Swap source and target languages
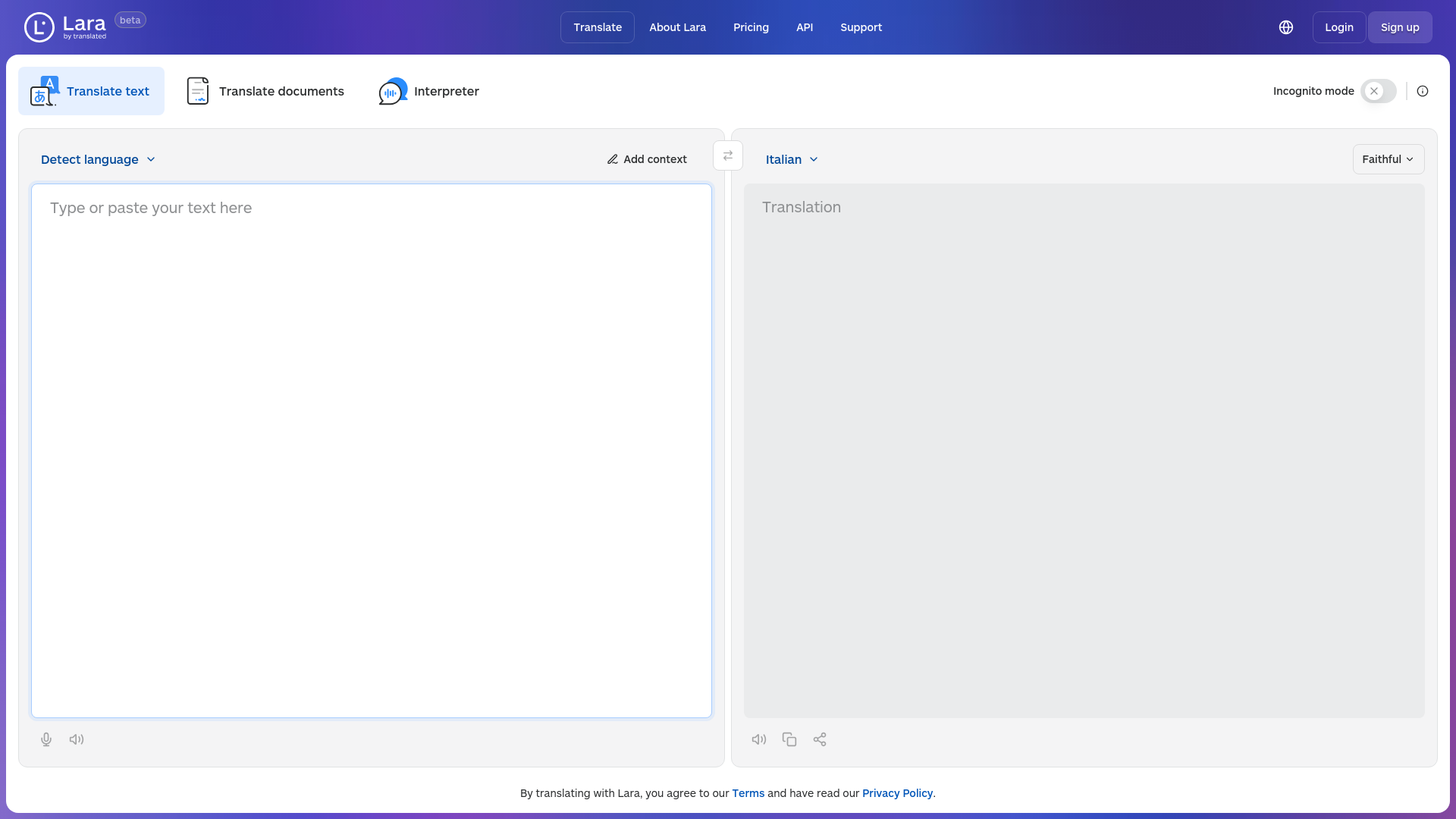This screenshot has height=819, width=1456. pyautogui.click(x=728, y=155)
